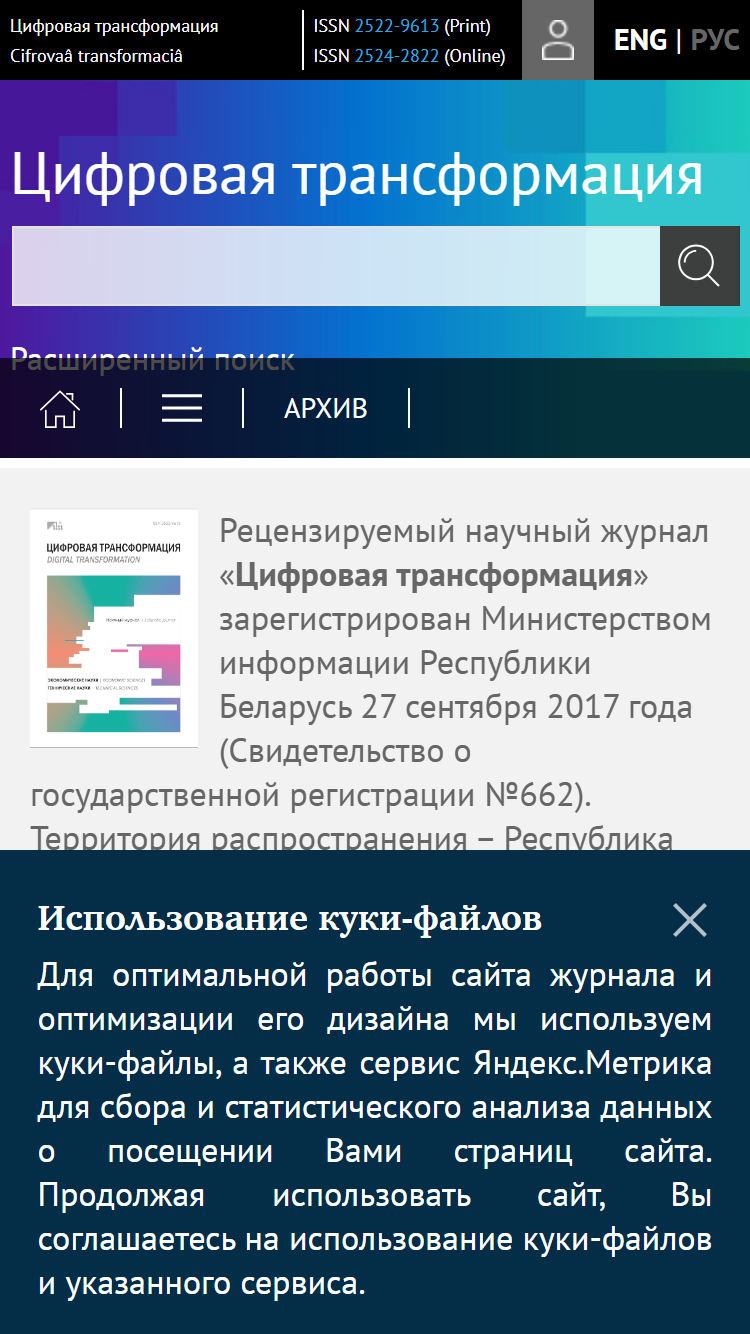This screenshot has height=1334, width=750.
Task: Click the journal cover thumbnail
Action: pyautogui.click(x=114, y=628)
